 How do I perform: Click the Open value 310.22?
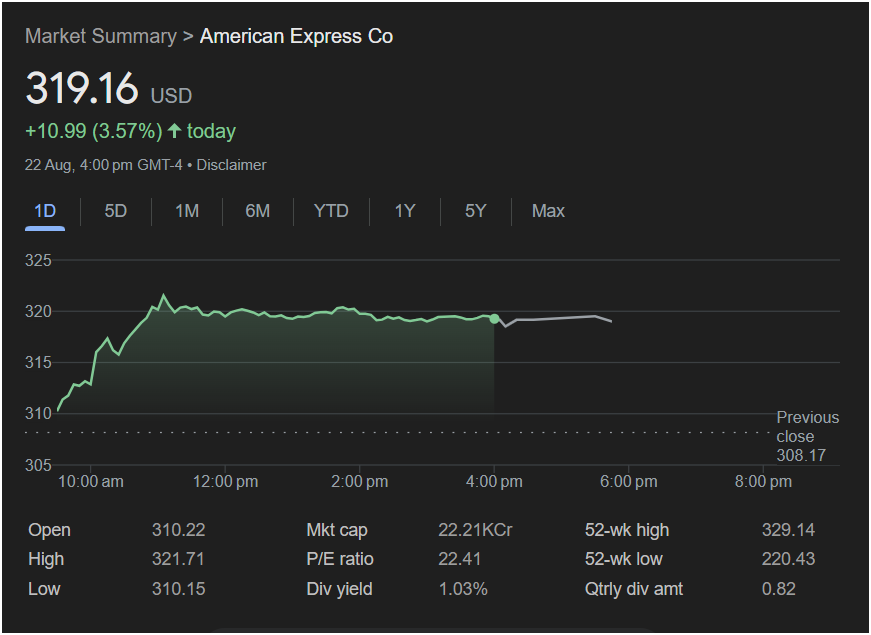tap(178, 530)
